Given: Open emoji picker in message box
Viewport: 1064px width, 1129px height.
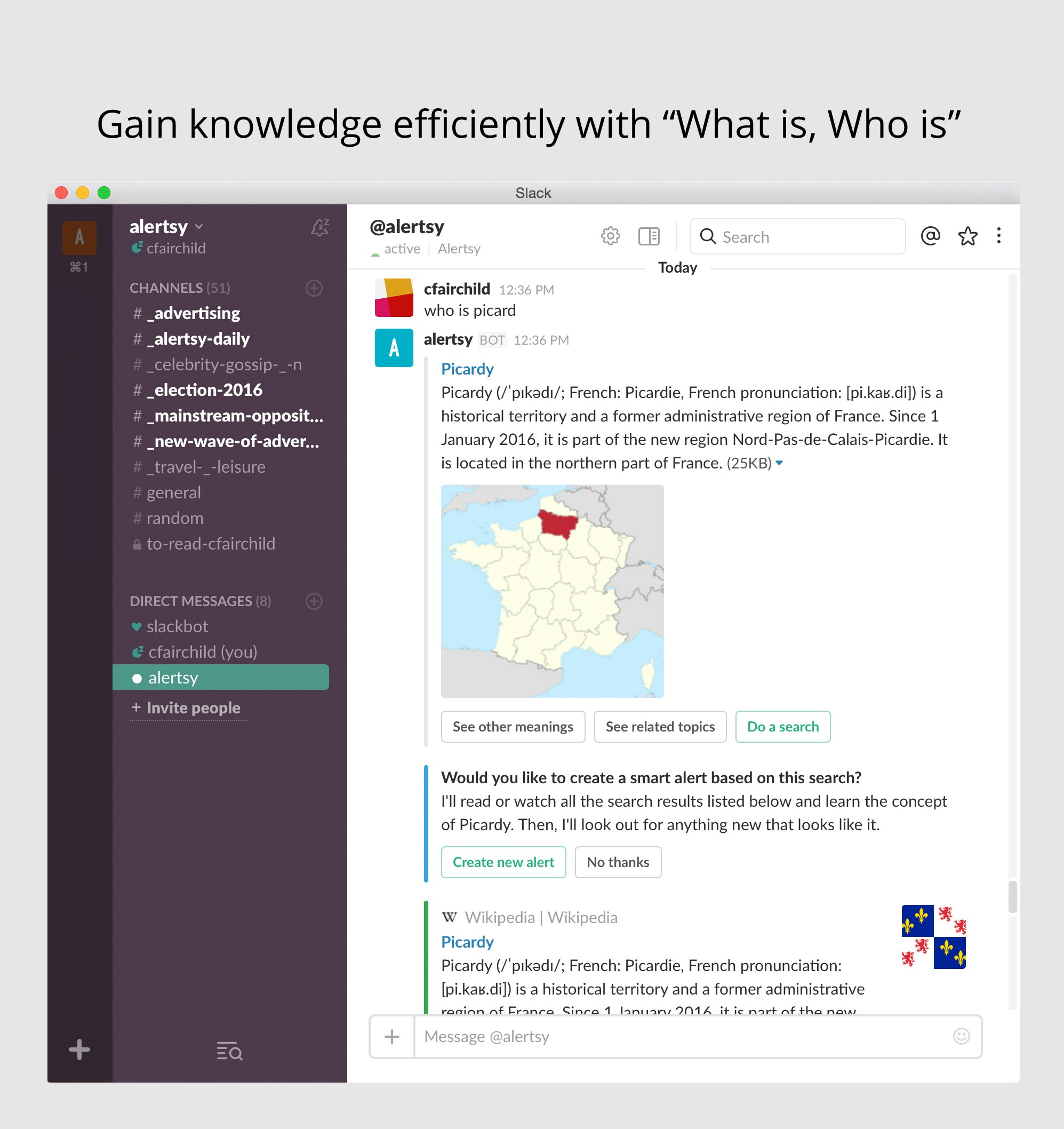Looking at the screenshot, I should point(961,1037).
